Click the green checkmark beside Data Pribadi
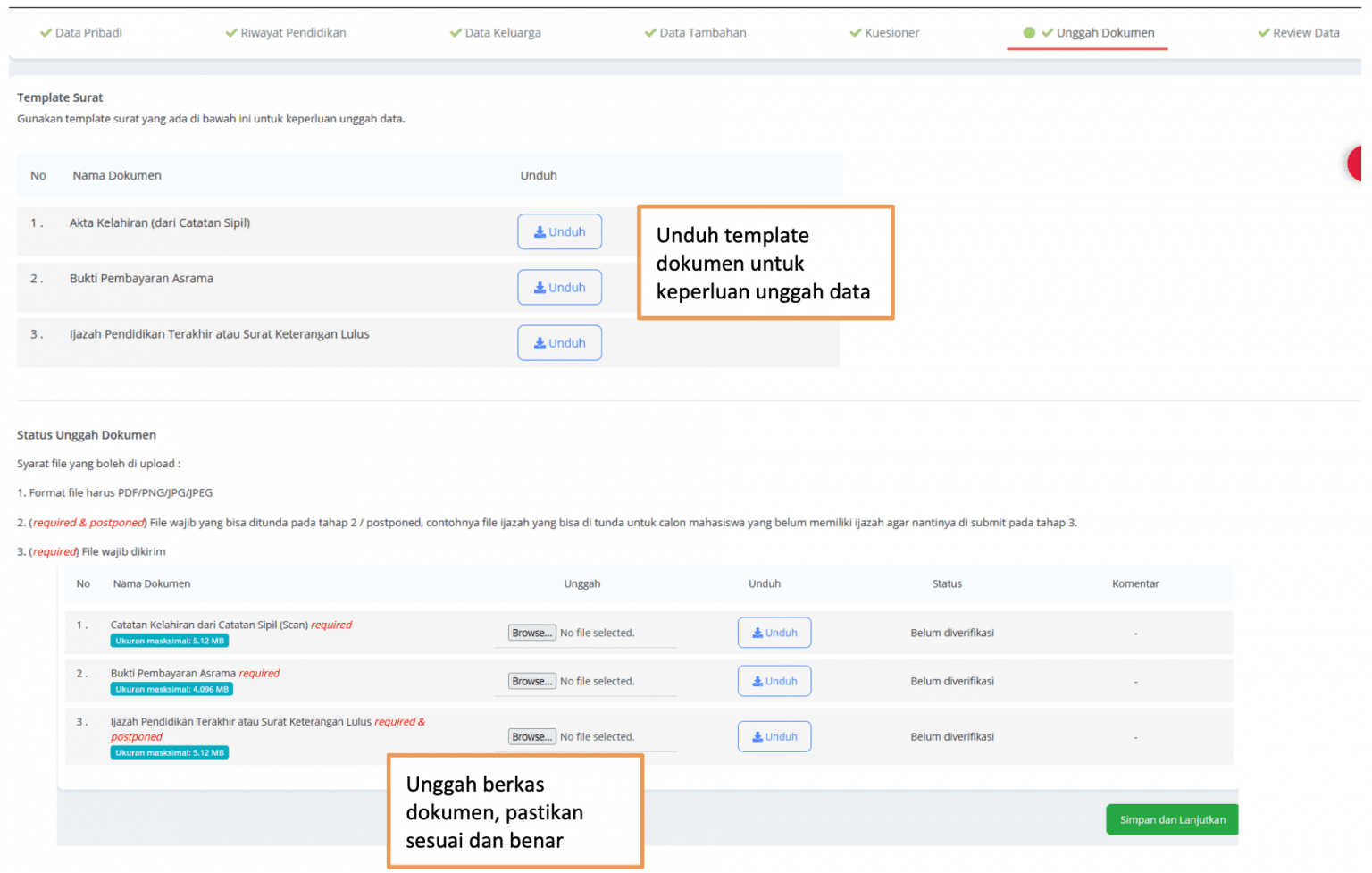 [x=44, y=32]
